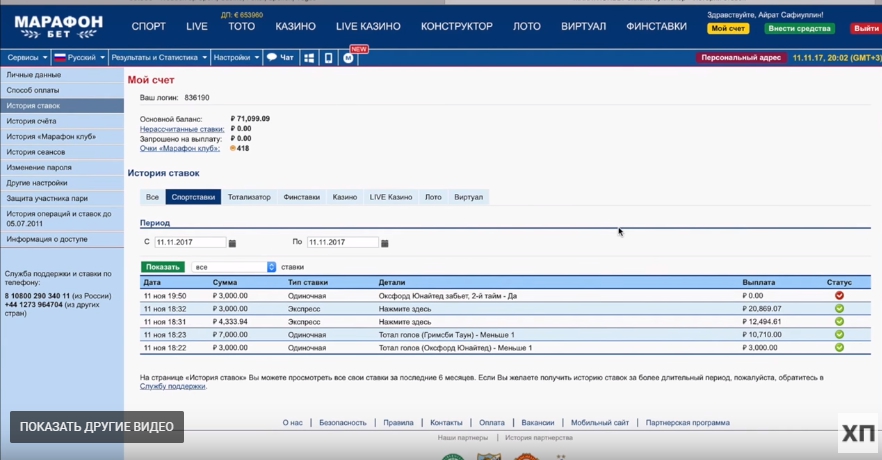Expand the Сервисы dropdown menu
The image size is (882, 460).
26,57
